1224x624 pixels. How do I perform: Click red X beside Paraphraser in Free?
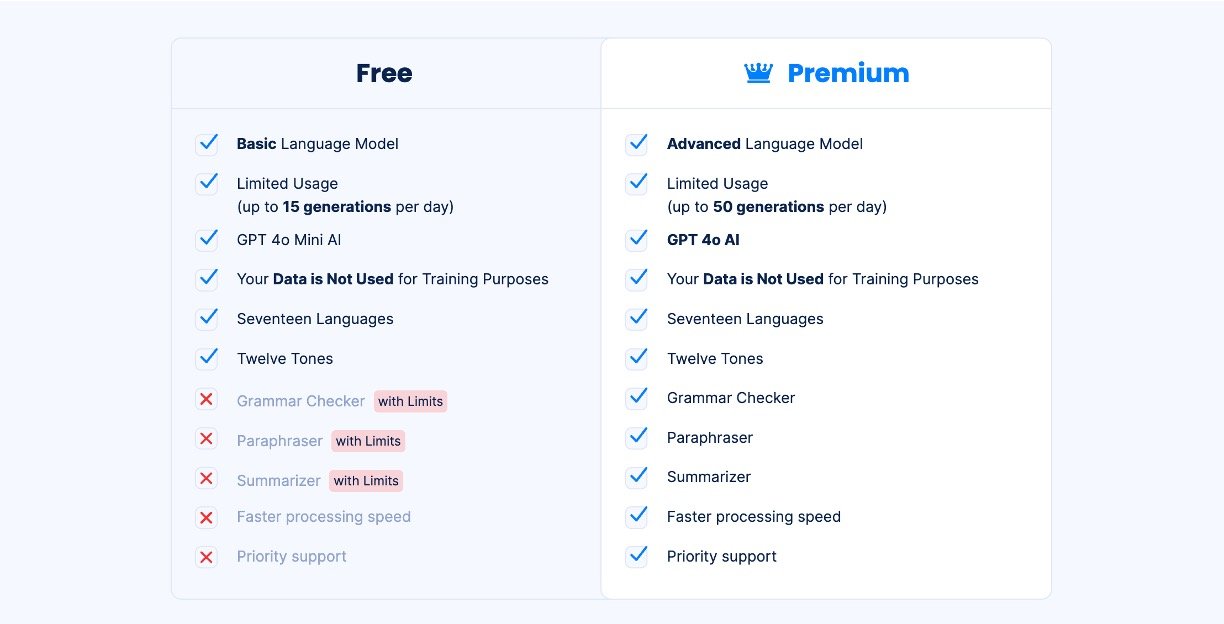(207, 439)
